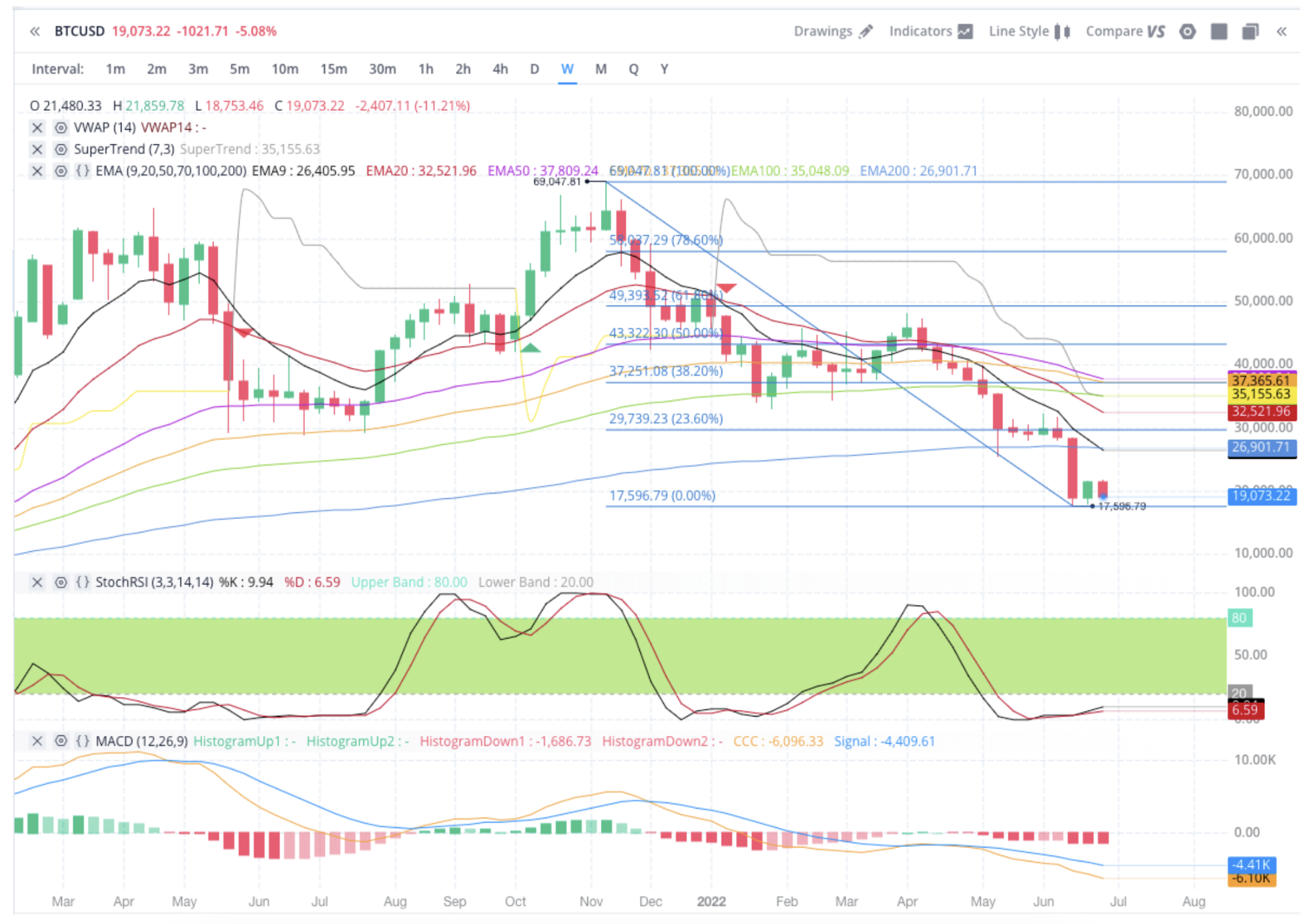This screenshot has height=924, width=1312.
Task: Toggle MACD indicator visibility
Action: 60,741
